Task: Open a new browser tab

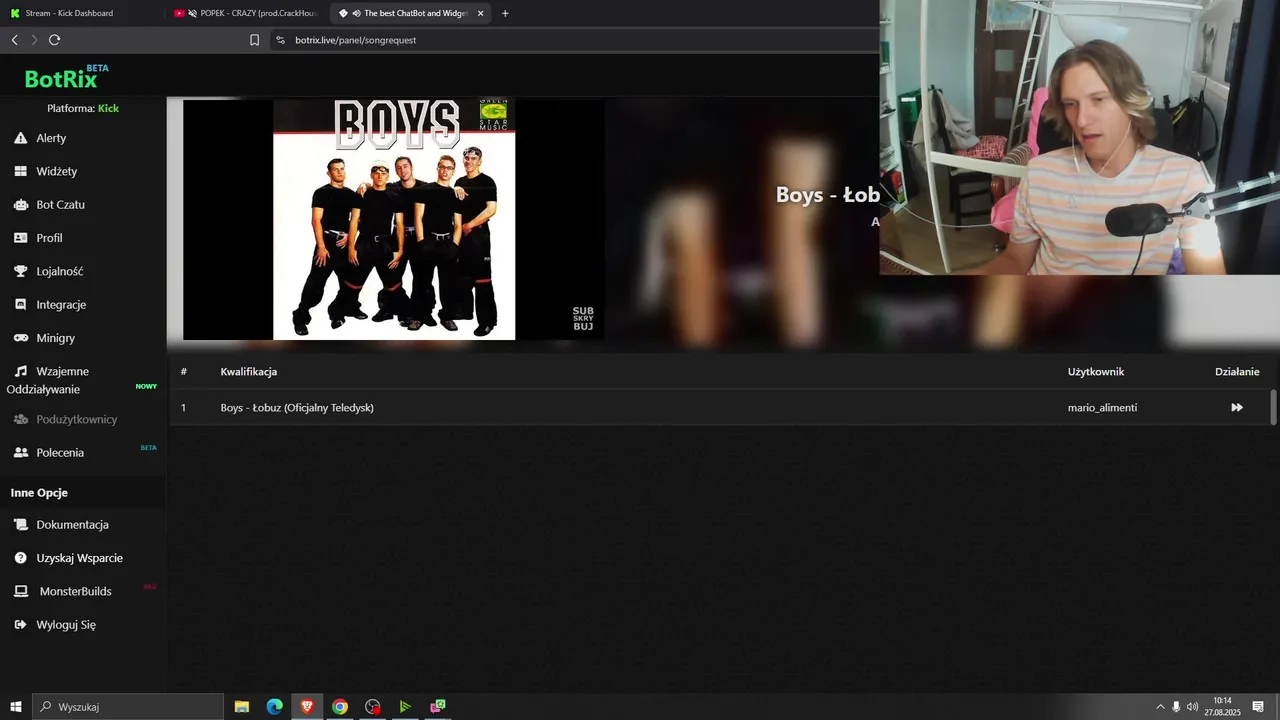Action: pyautogui.click(x=505, y=13)
